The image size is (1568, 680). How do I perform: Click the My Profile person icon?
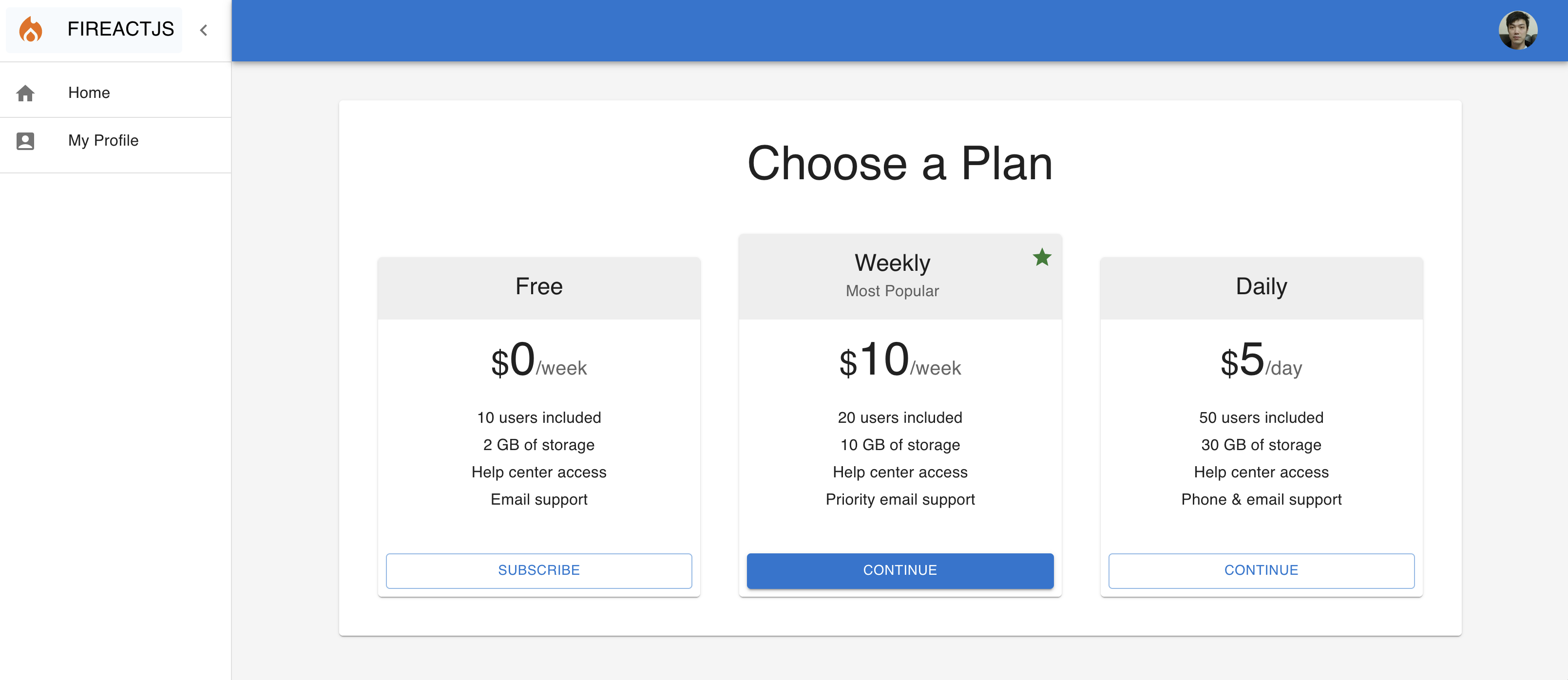pyautogui.click(x=25, y=141)
